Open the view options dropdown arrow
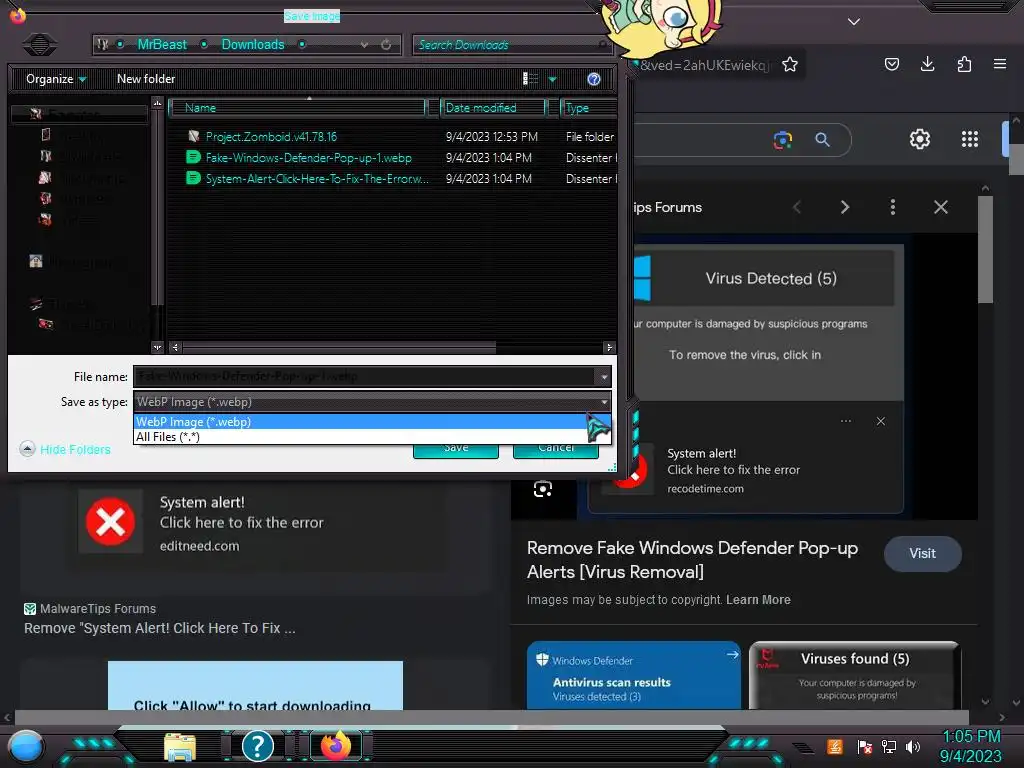 (552, 79)
